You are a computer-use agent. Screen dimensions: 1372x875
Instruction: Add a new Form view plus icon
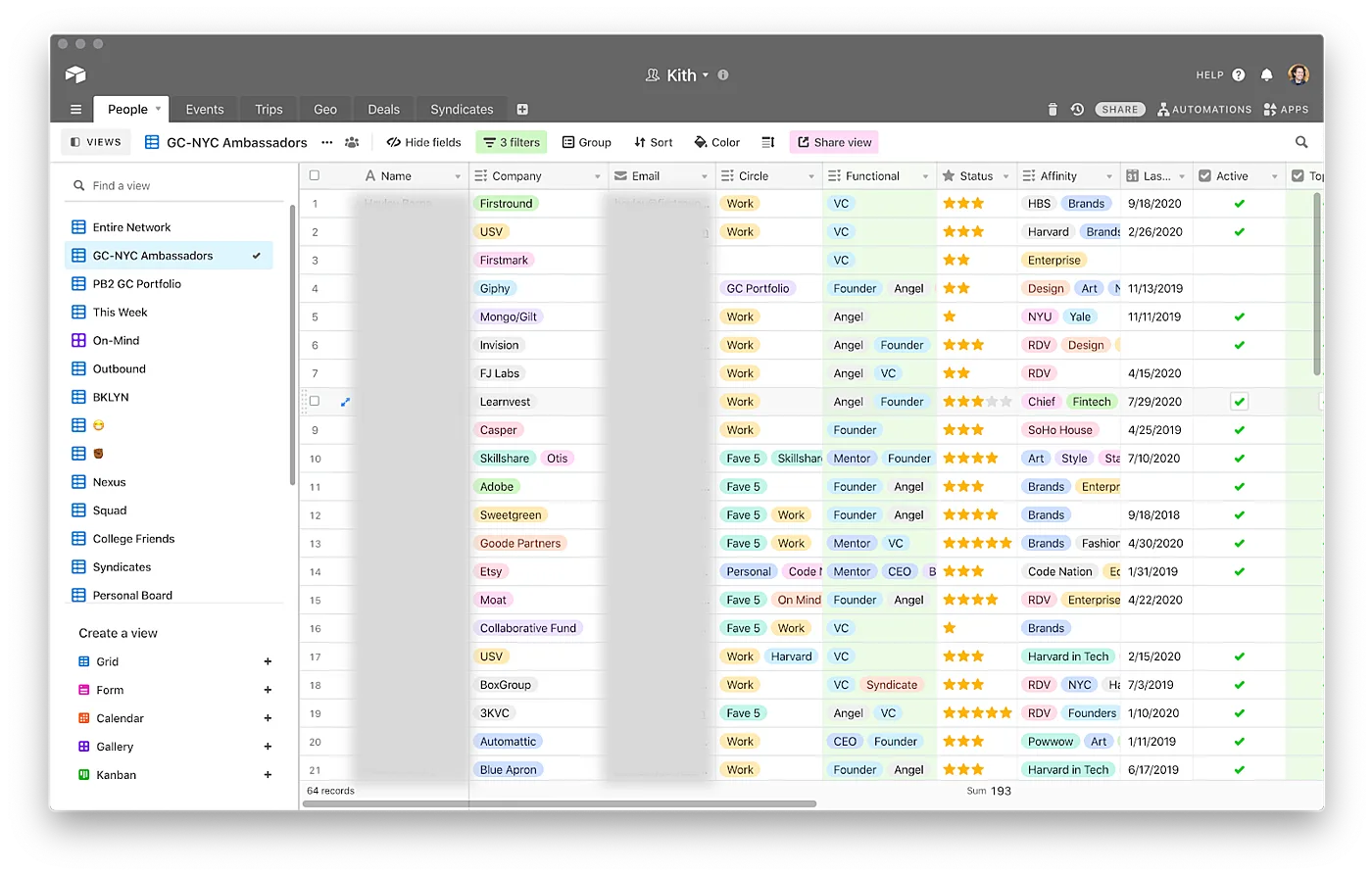pyautogui.click(x=268, y=690)
